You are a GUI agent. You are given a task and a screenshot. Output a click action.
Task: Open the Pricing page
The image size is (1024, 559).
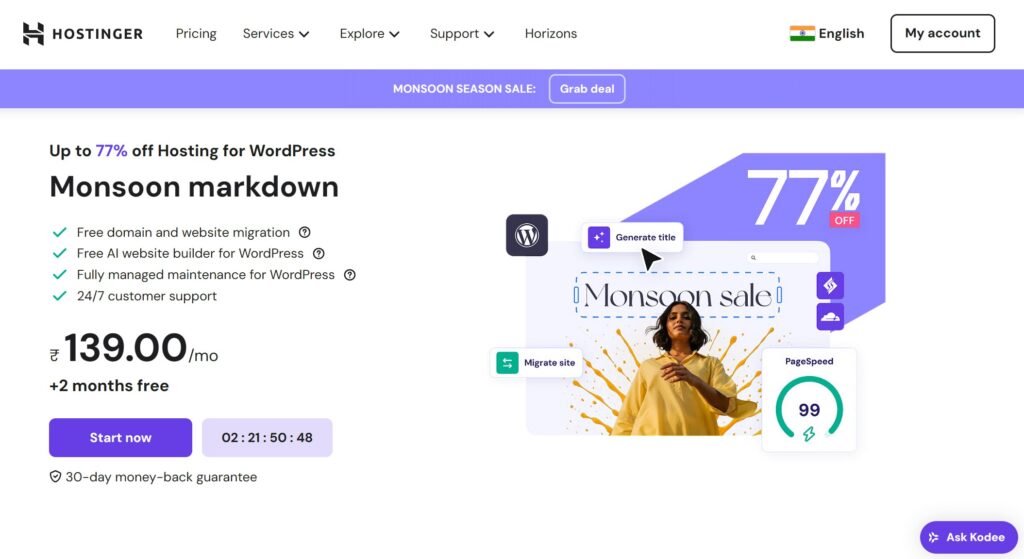point(196,33)
